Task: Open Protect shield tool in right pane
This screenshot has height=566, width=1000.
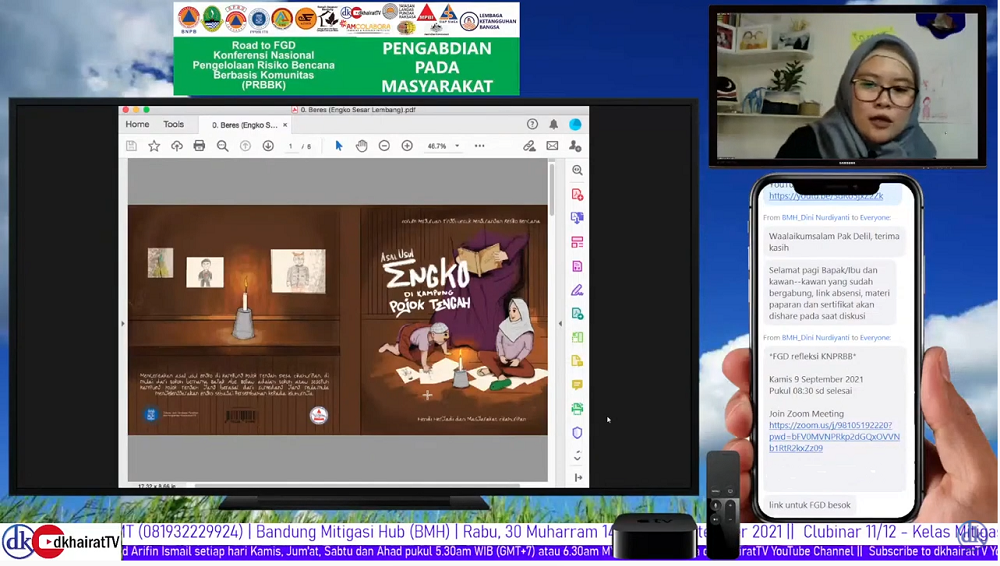Action: (577, 433)
